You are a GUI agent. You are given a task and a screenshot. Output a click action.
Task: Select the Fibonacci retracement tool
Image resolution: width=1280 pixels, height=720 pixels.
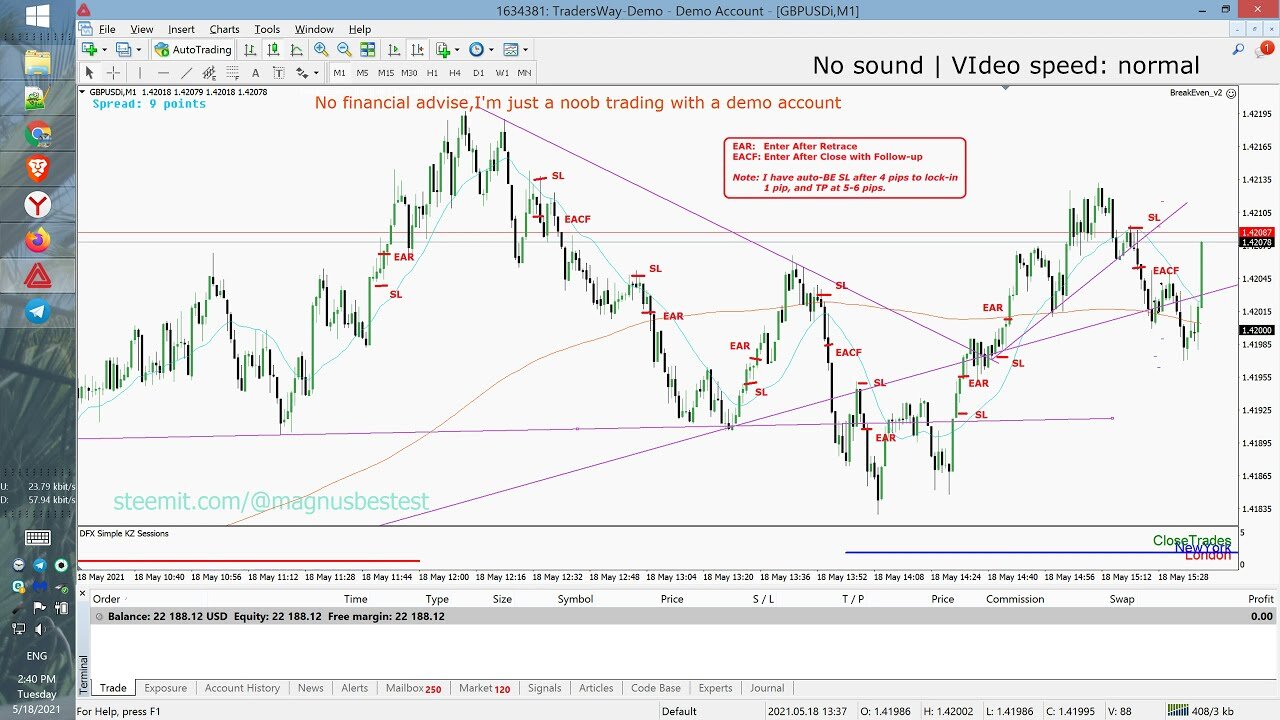232,73
